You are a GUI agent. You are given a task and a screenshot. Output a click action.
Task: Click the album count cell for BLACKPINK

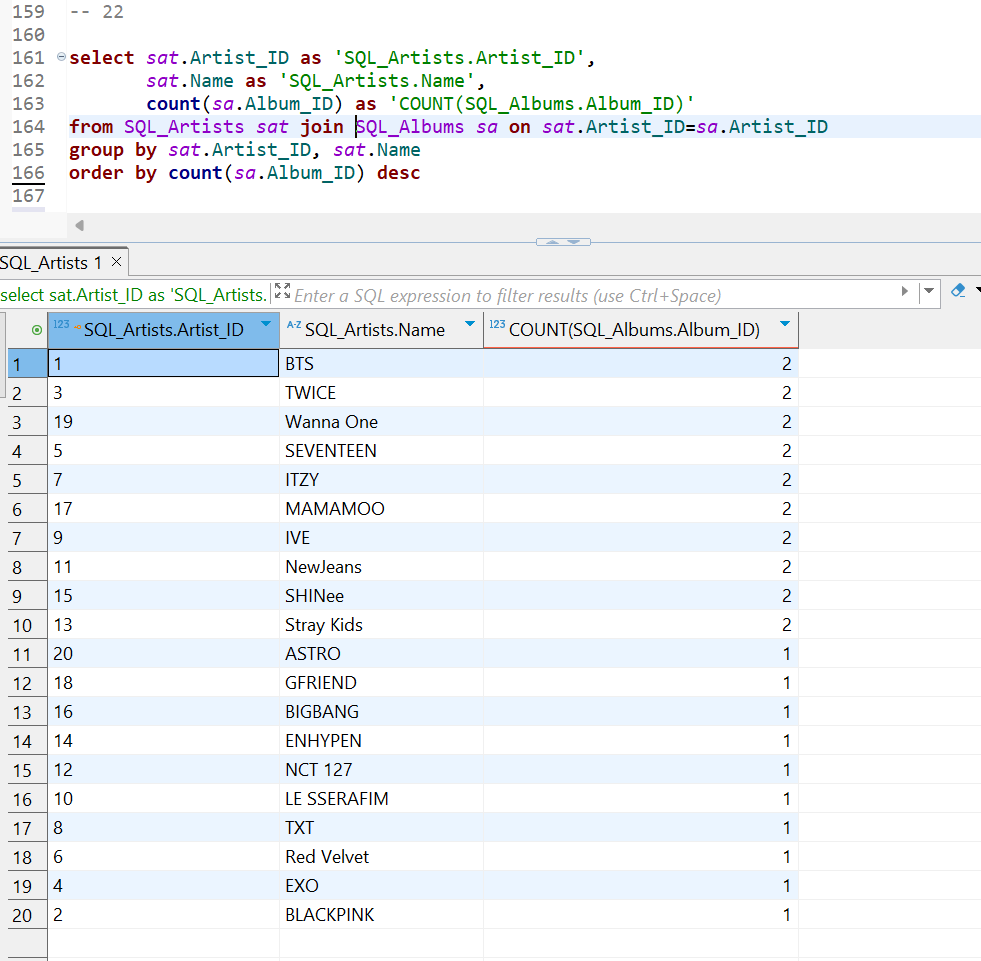(641, 915)
